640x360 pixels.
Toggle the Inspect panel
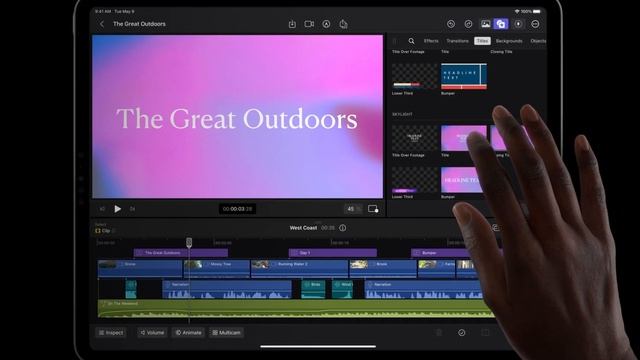click(111, 333)
